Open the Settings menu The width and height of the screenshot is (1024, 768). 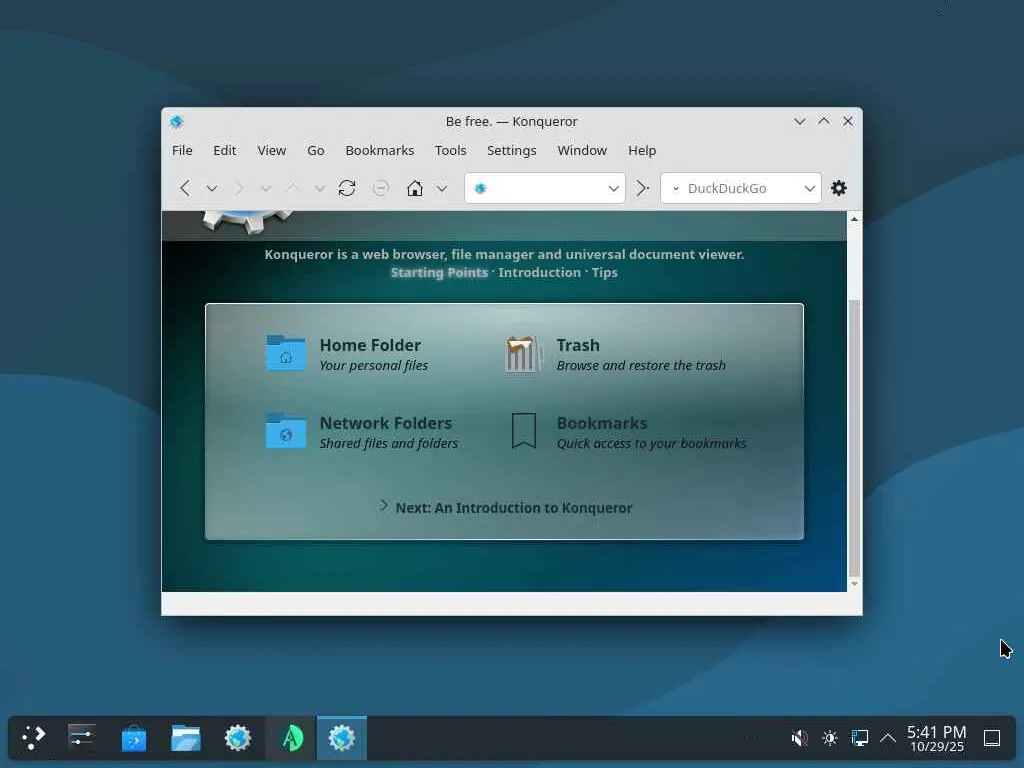(511, 150)
